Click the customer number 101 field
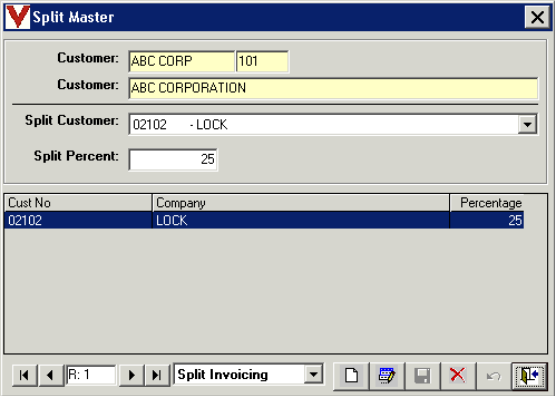Viewport: 555px width, 396px height. (262, 61)
